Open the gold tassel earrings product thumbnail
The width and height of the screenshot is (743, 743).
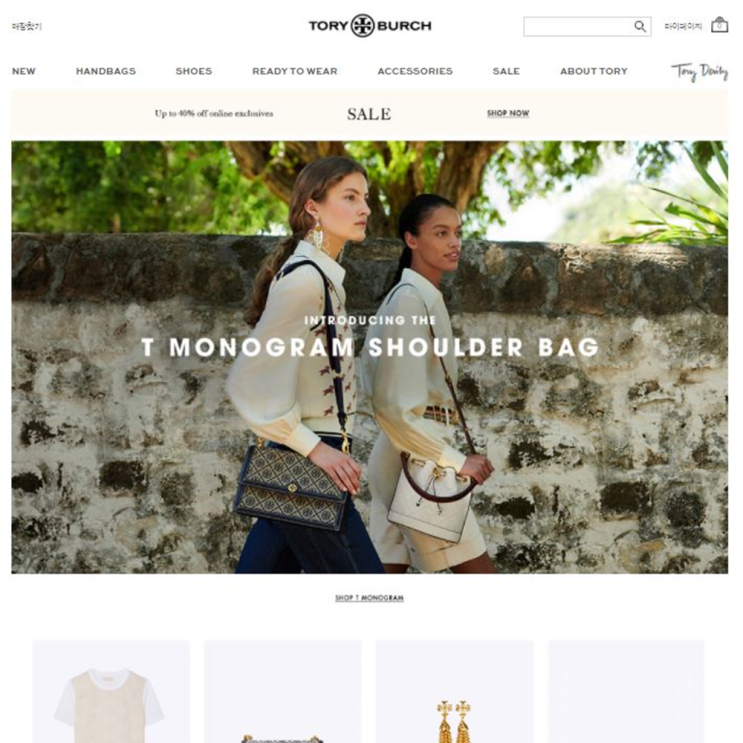(x=454, y=691)
